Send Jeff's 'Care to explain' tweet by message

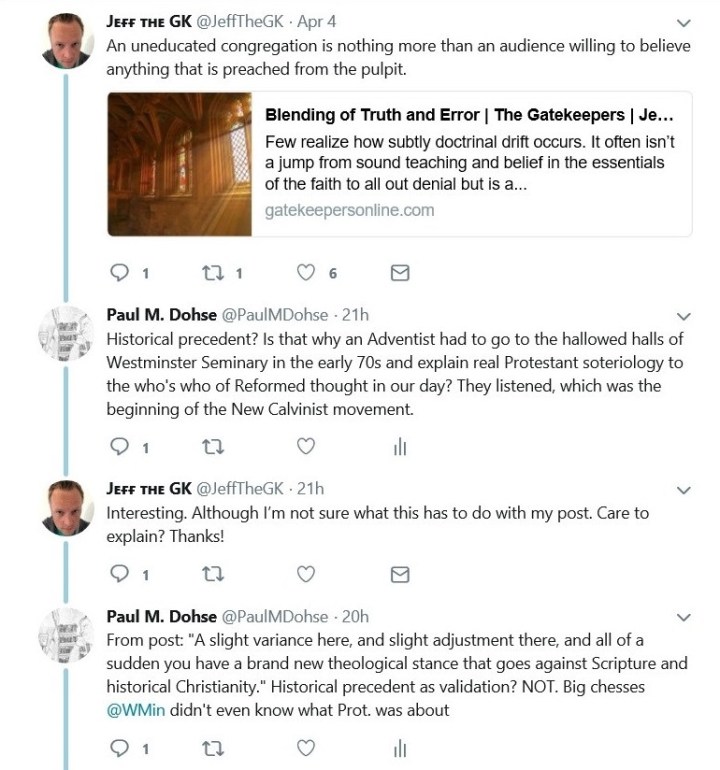coord(398,573)
